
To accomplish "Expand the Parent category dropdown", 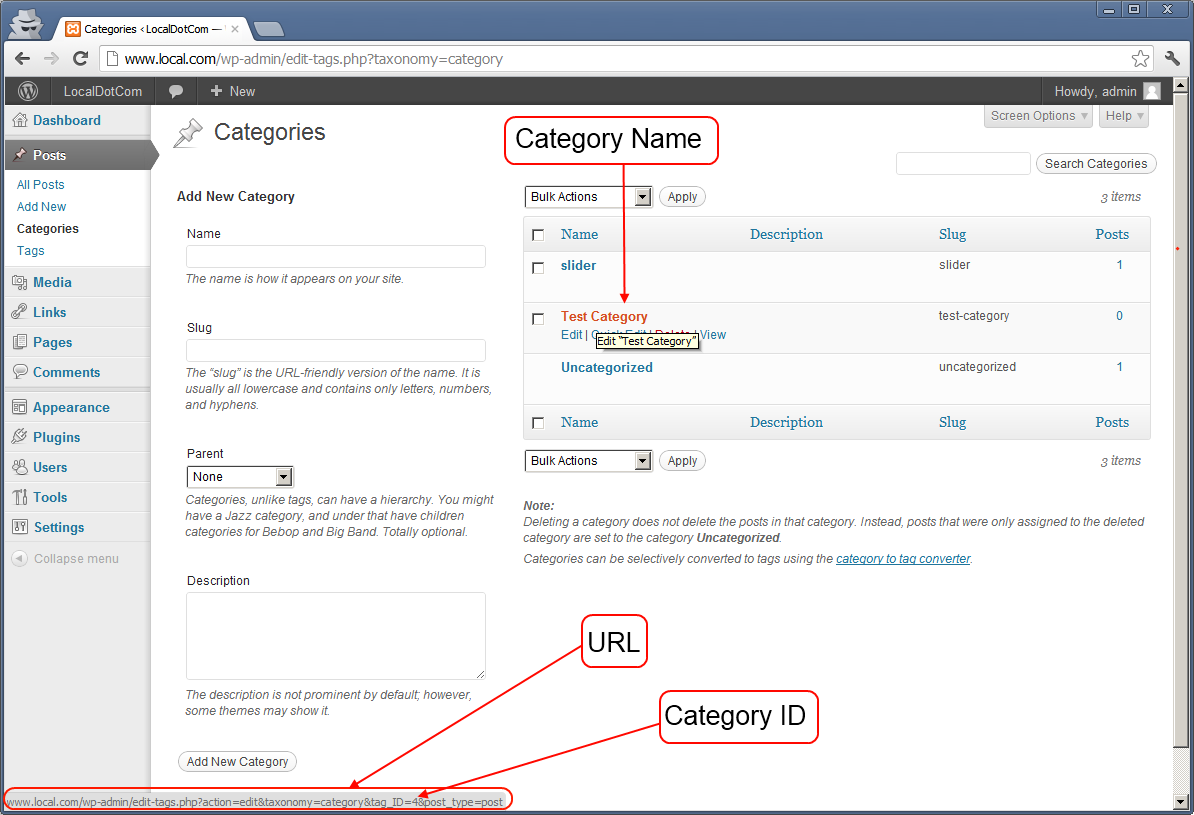I will (240, 477).
